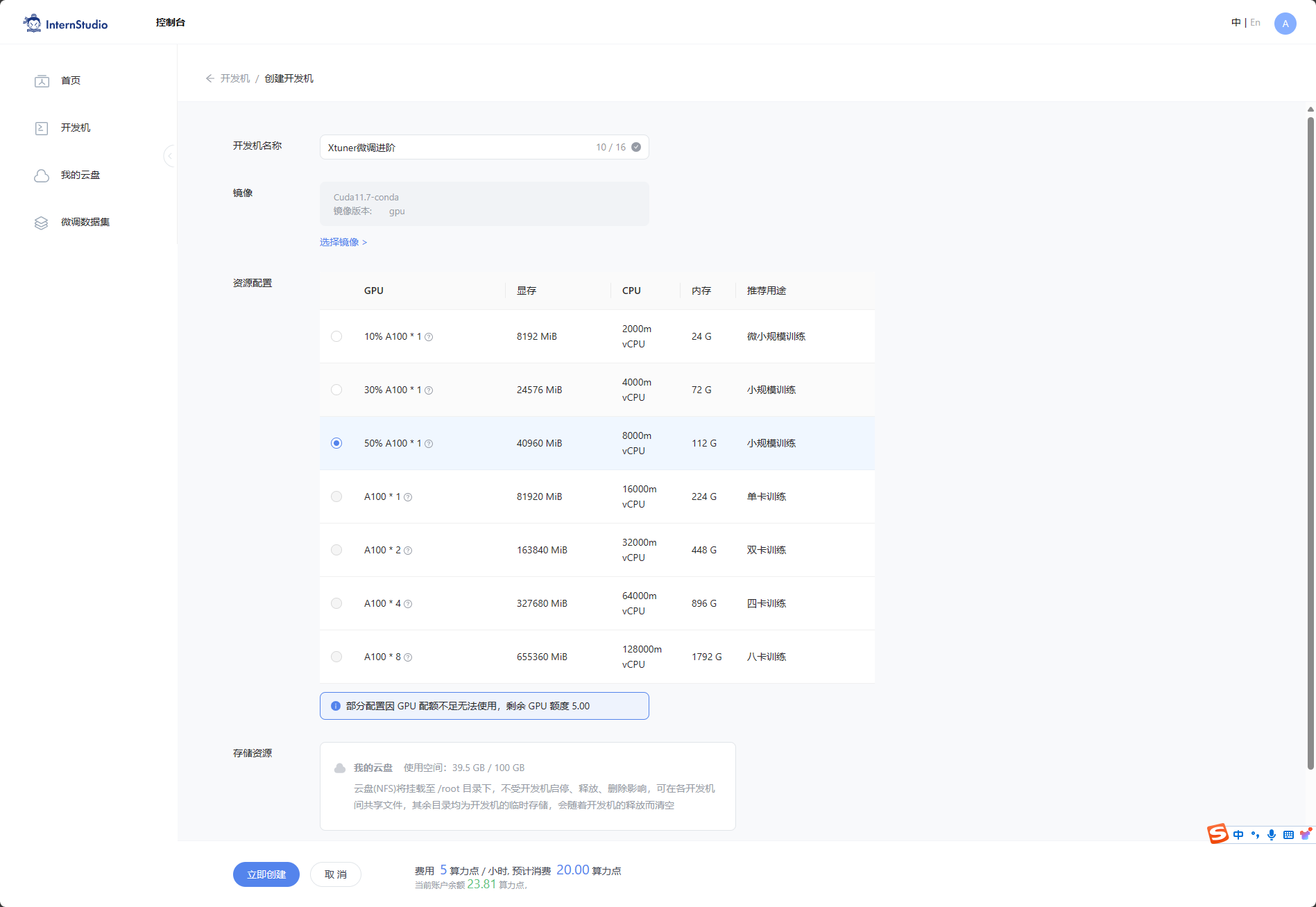Click the help icon beside A100 * 2
Viewport: 1316px width, 907px height.
(408, 551)
